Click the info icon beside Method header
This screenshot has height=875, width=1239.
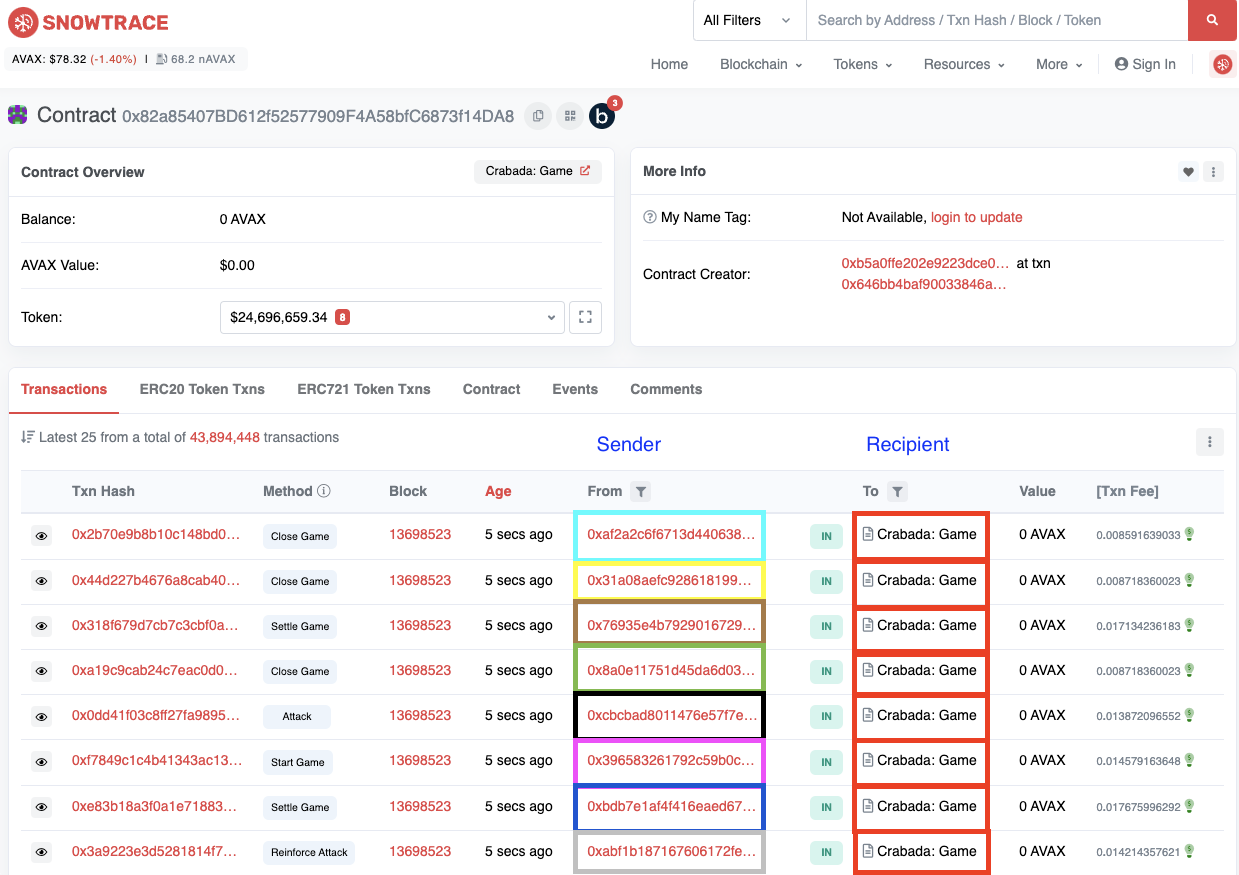click(324, 491)
